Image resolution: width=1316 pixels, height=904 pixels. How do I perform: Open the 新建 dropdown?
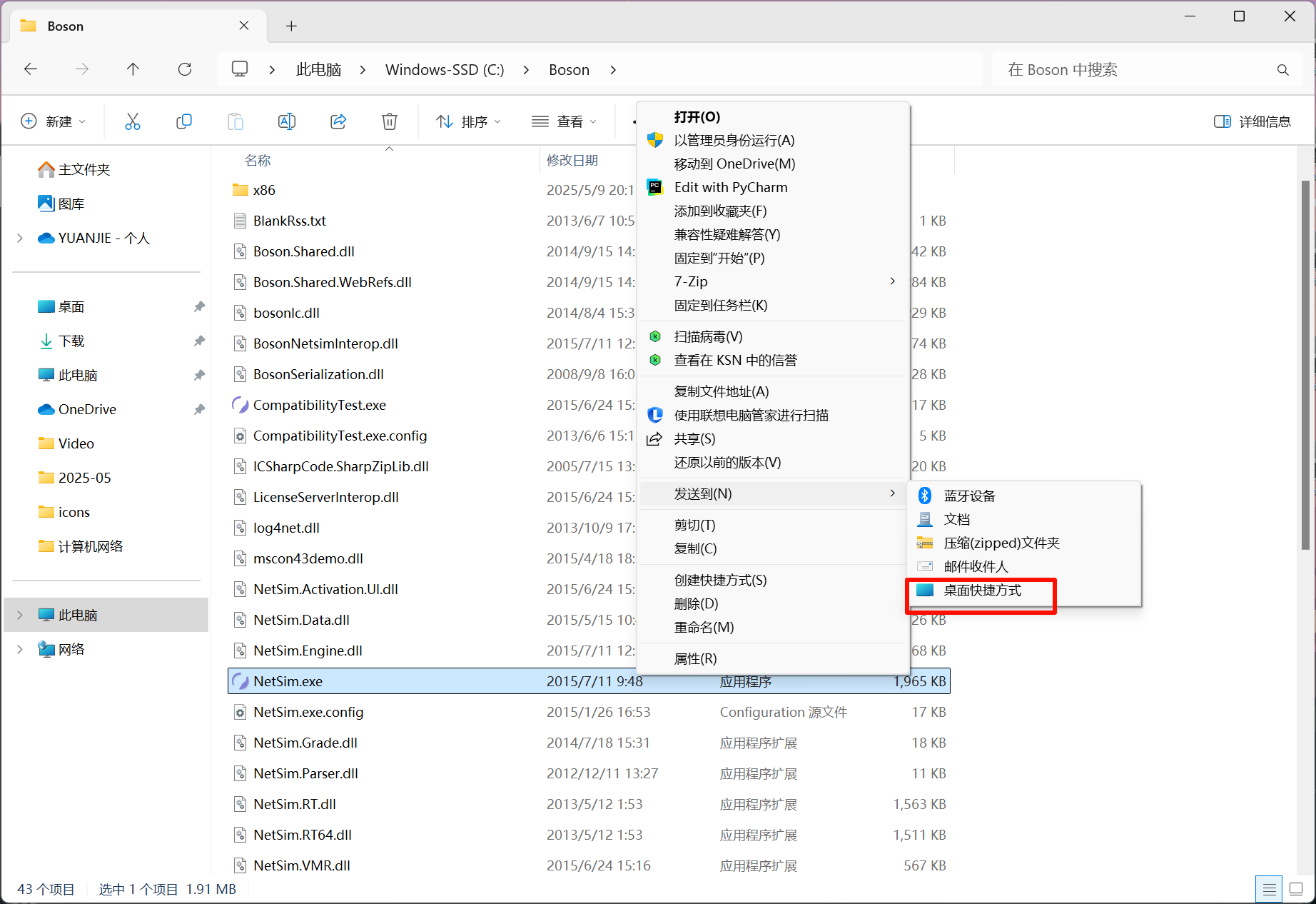[x=53, y=121]
